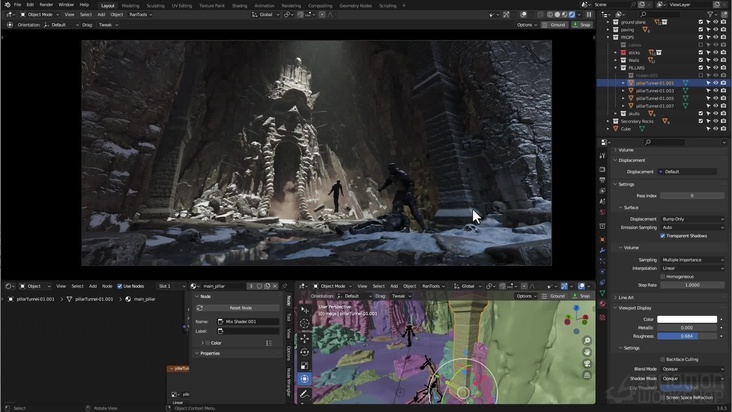Hide the paving collection with eye icon
Viewport: 732px width, 412px height.
click(716, 30)
